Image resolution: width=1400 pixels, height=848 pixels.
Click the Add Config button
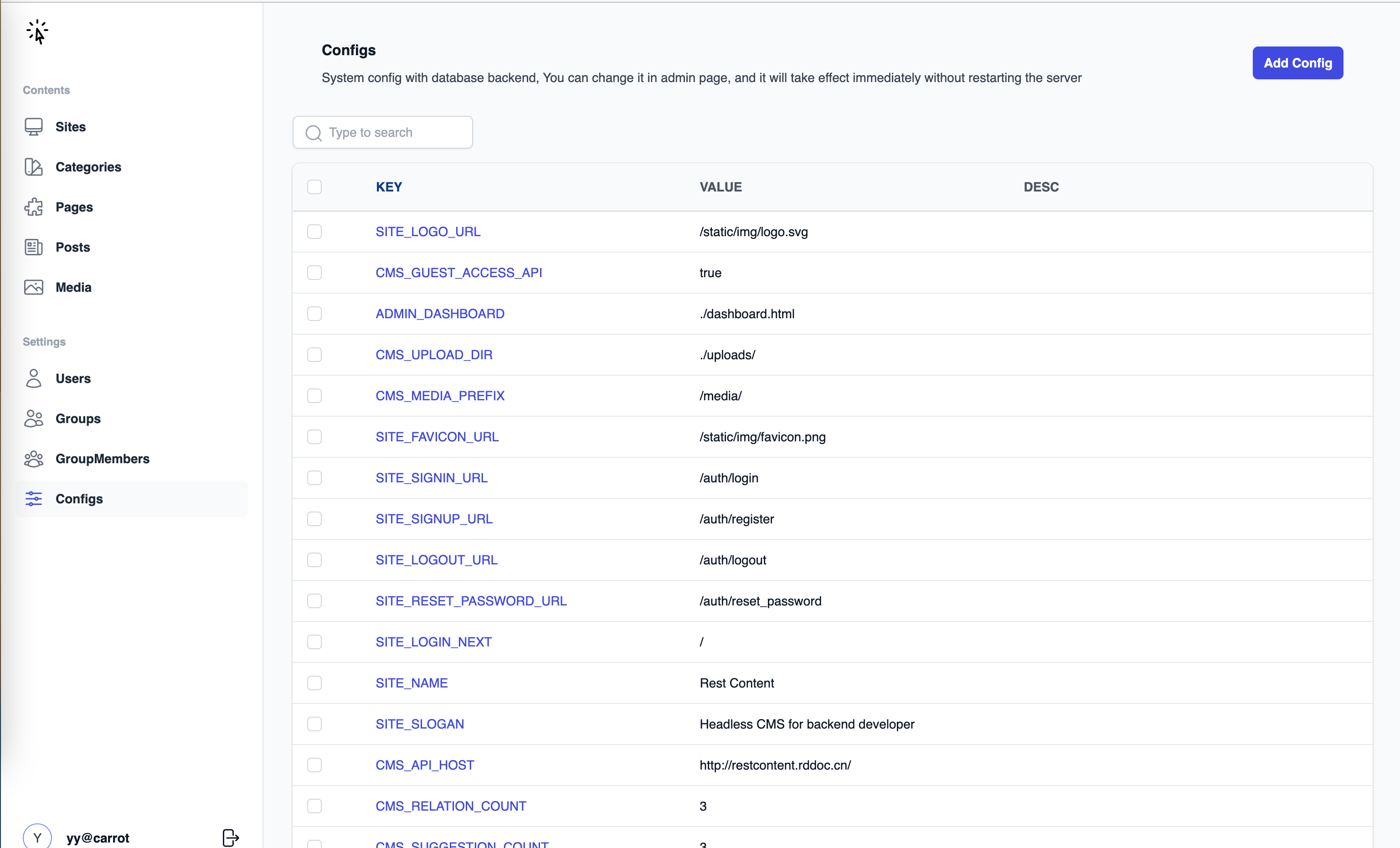pyautogui.click(x=1297, y=63)
